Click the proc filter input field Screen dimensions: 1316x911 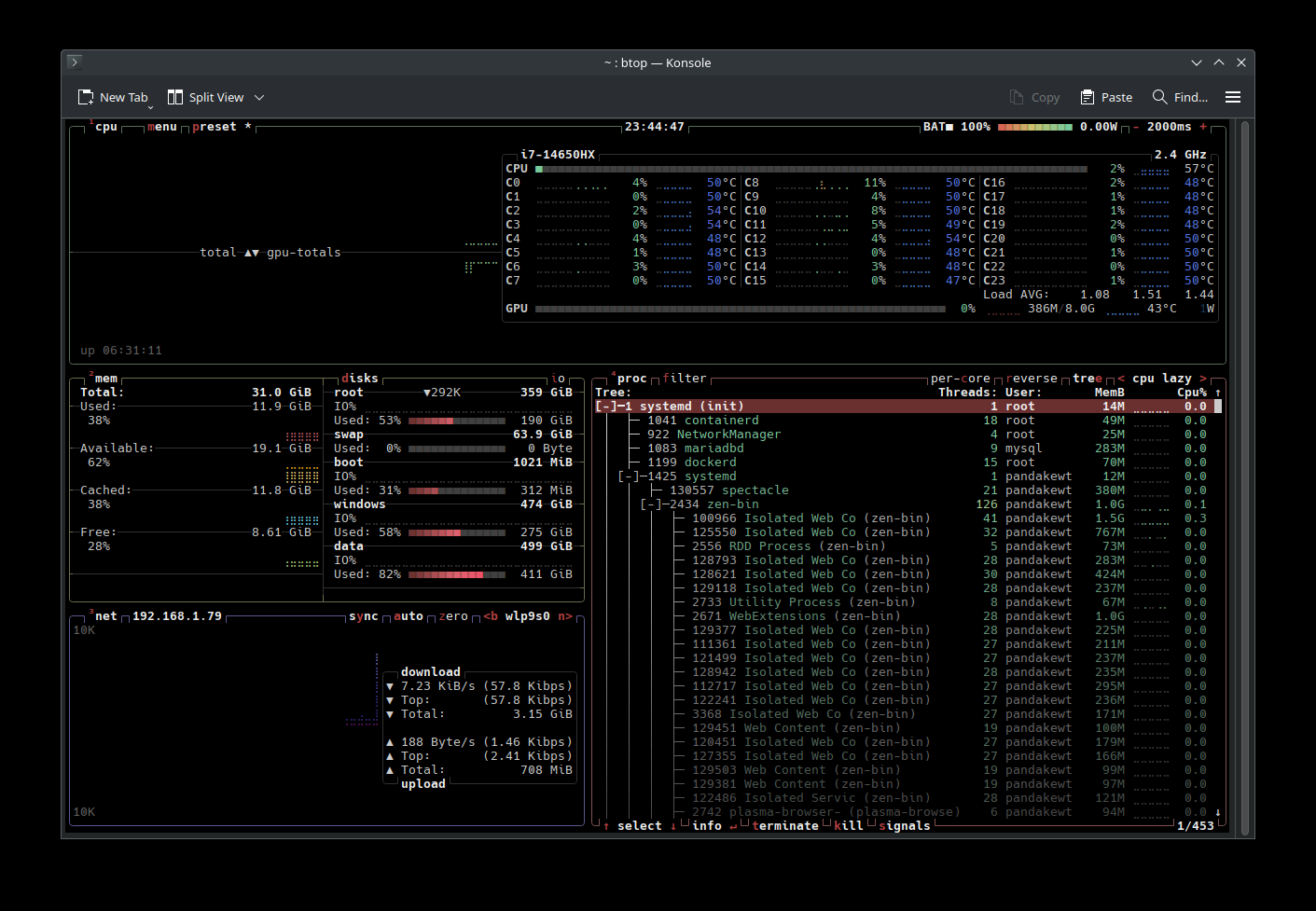tap(685, 379)
